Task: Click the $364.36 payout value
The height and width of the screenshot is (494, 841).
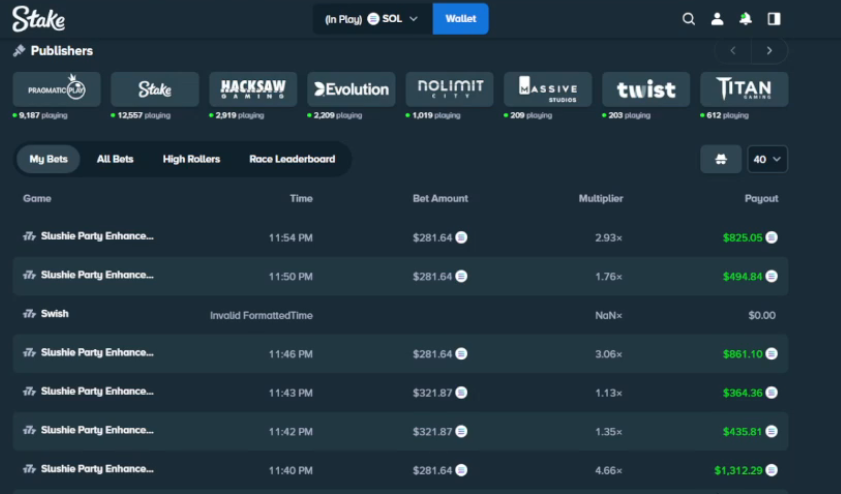Action: point(742,393)
